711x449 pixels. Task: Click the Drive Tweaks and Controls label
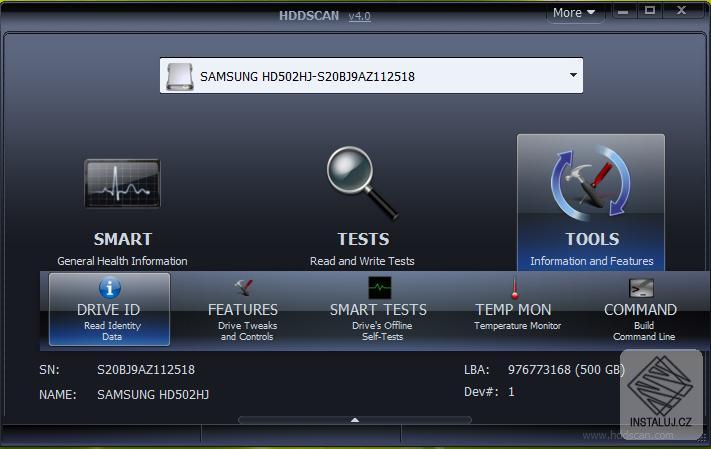coord(247,331)
